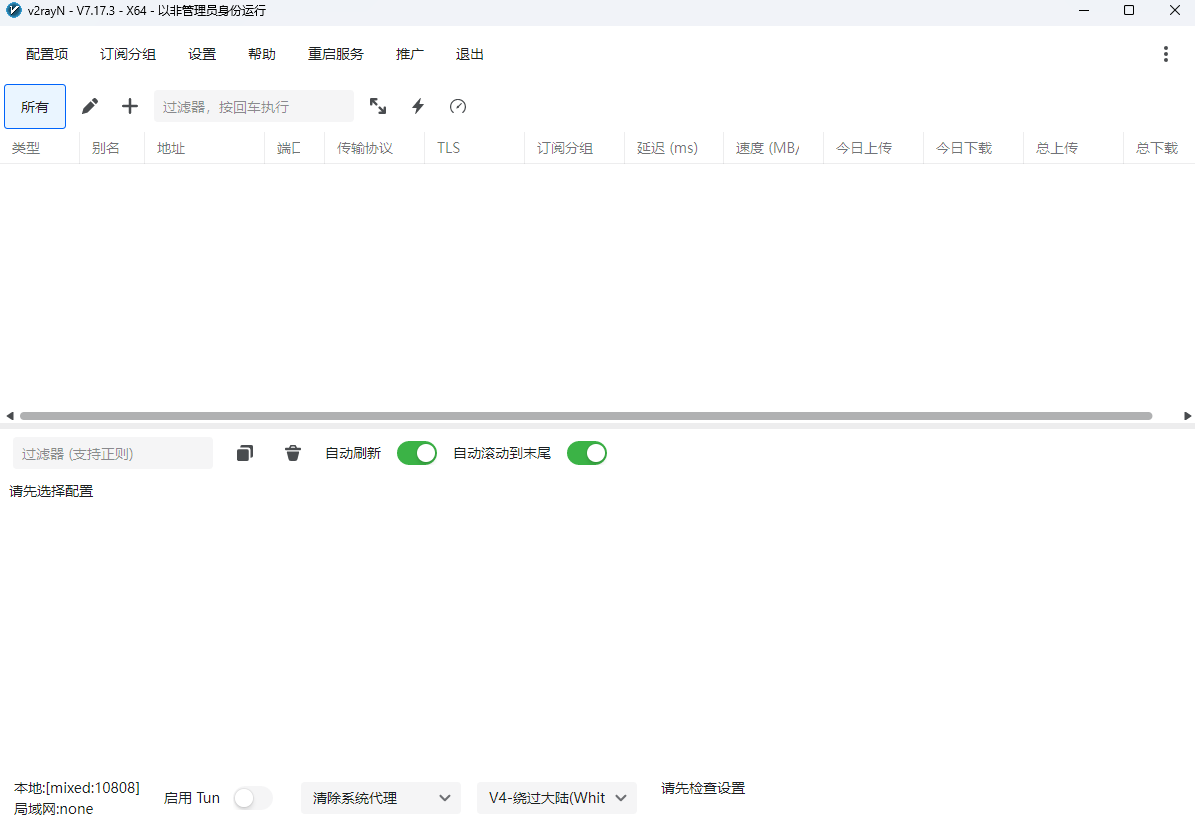Click the scrollbar left arrow
Image resolution: width=1195 pixels, height=824 pixels.
pos(9,416)
